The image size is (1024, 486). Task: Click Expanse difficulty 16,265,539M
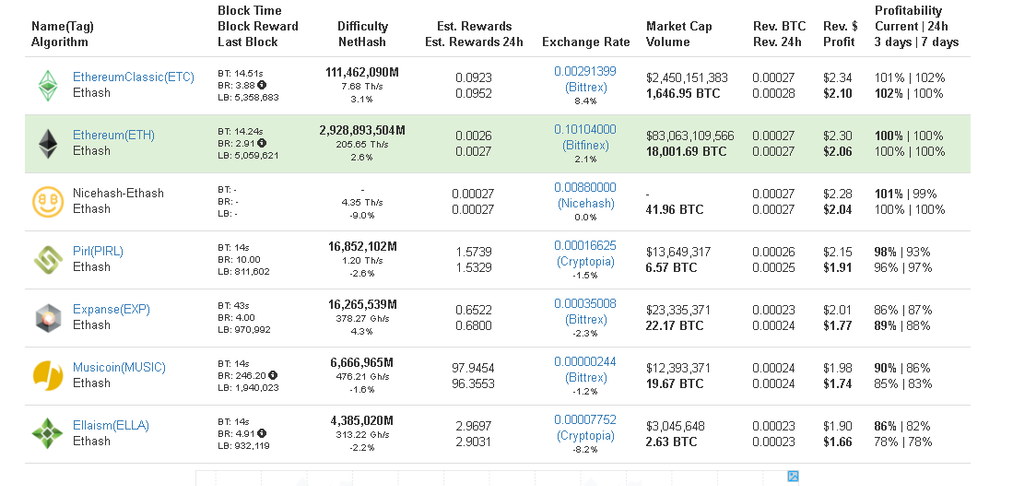pos(362,304)
